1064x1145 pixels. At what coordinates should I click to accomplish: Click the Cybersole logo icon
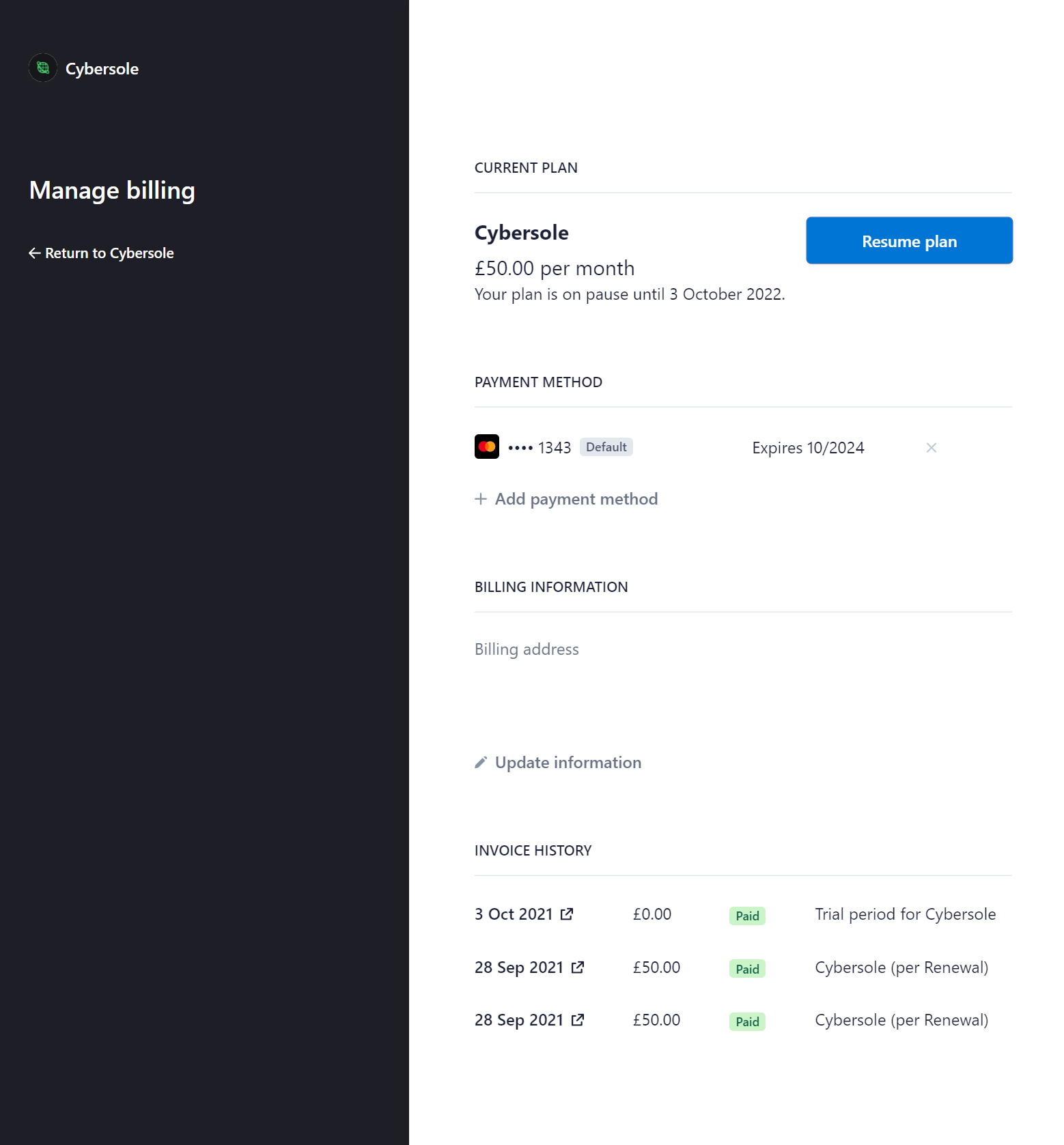click(x=43, y=68)
